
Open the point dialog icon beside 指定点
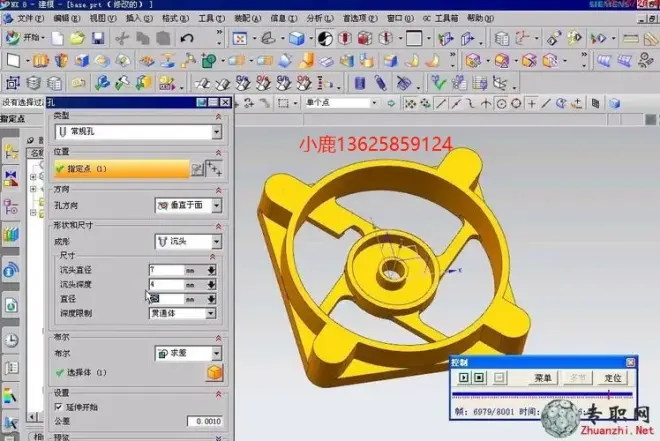click(197, 169)
